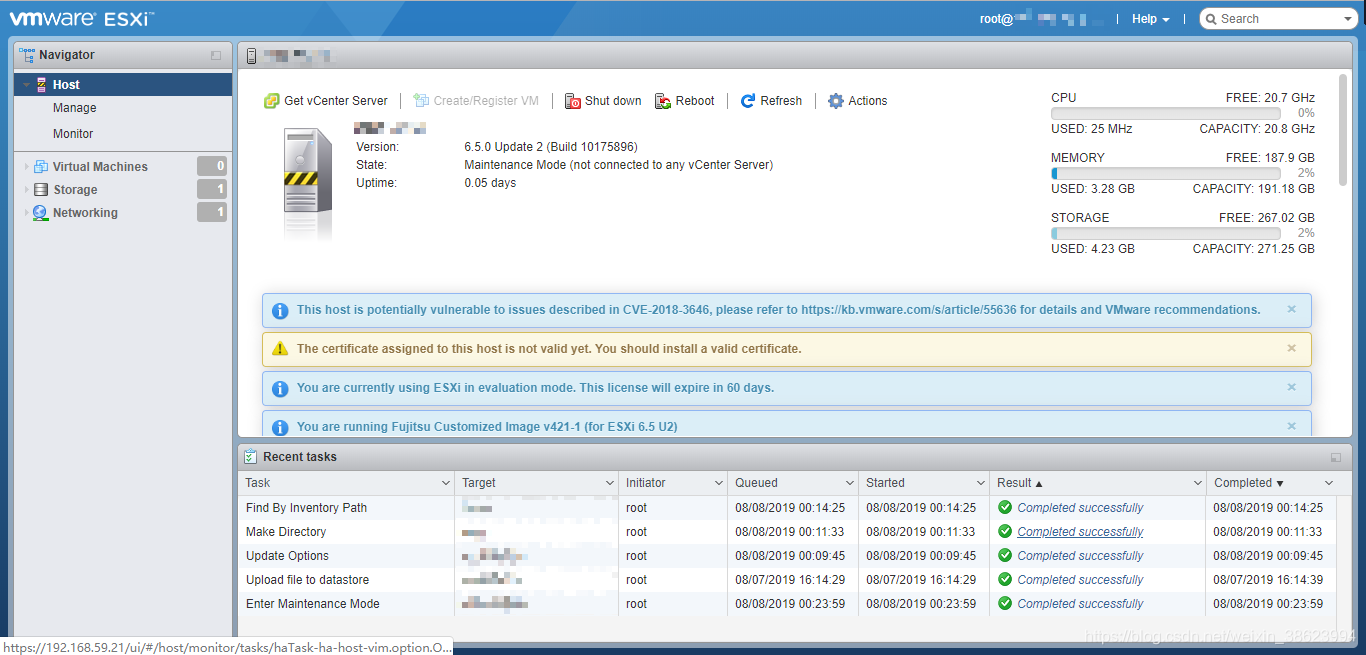Minimize the Recent tasks panel
The width and height of the screenshot is (1366, 655).
tap(1336, 458)
